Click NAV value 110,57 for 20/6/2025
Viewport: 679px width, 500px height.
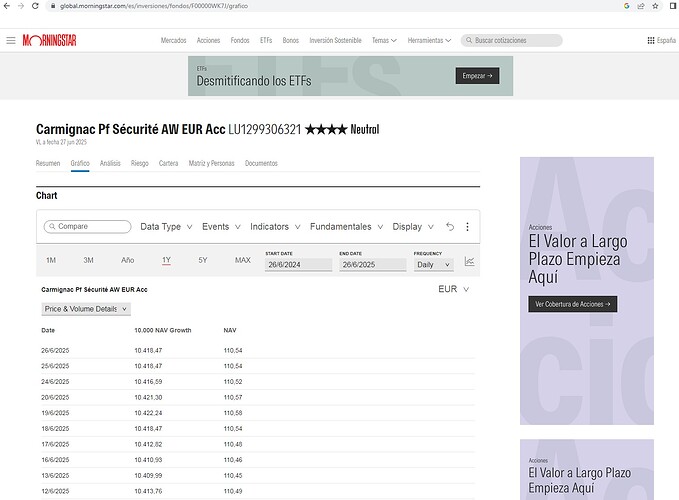[233, 397]
